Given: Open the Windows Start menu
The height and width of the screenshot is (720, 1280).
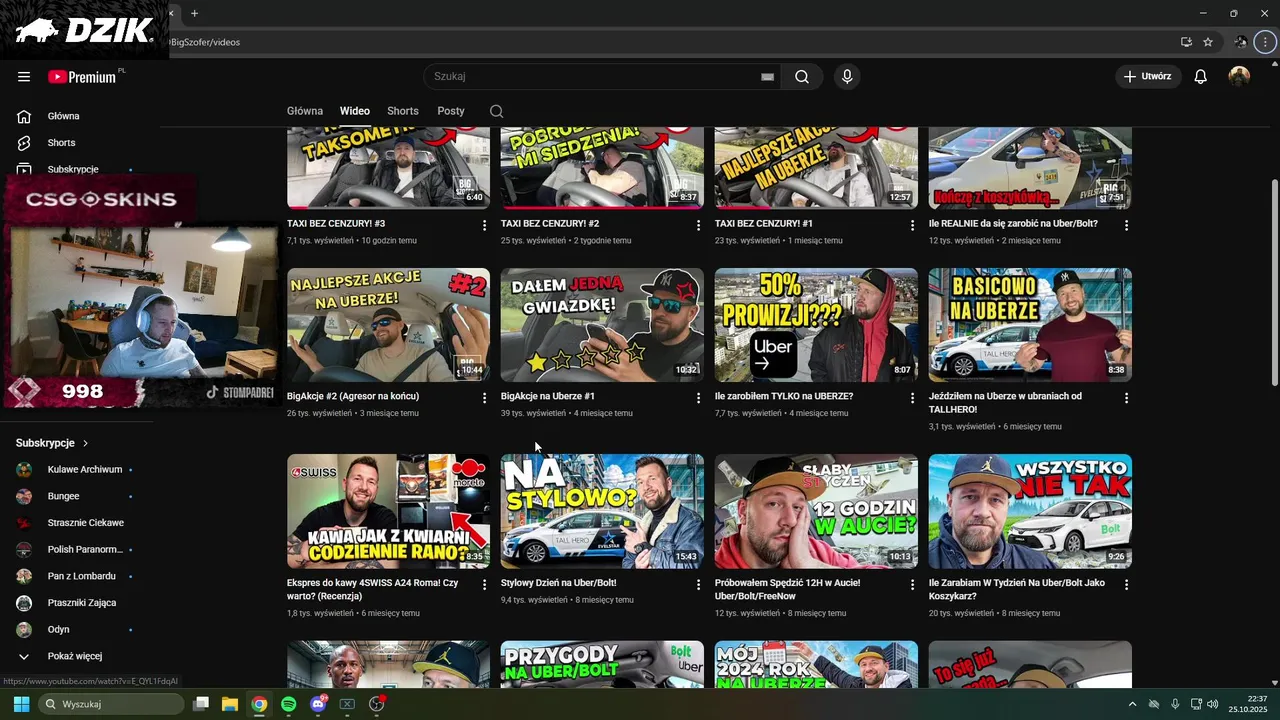Looking at the screenshot, I should click(21, 704).
